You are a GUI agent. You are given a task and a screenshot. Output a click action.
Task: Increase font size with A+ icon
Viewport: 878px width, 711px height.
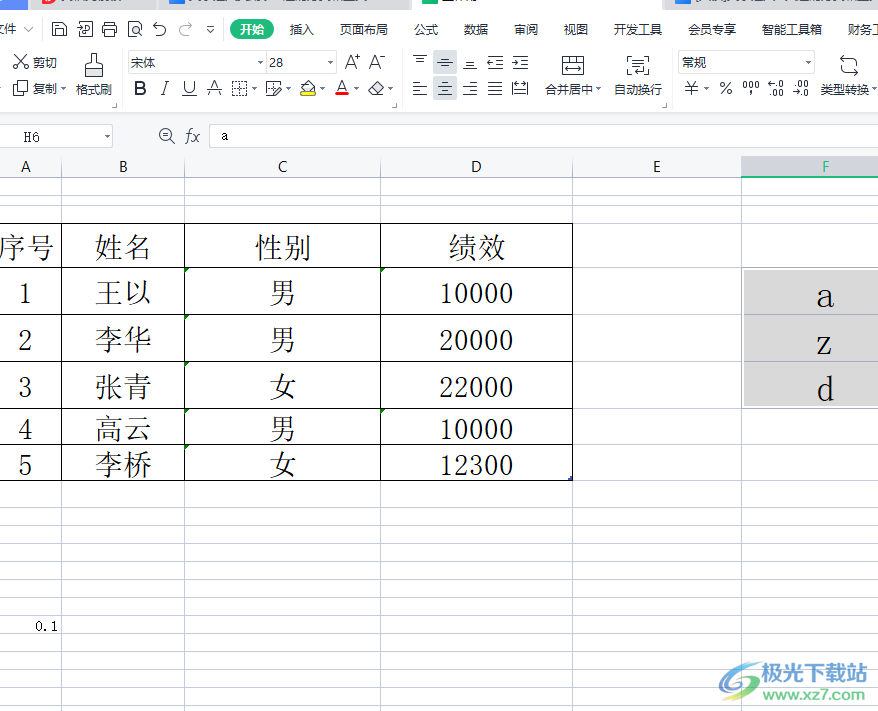coord(352,62)
